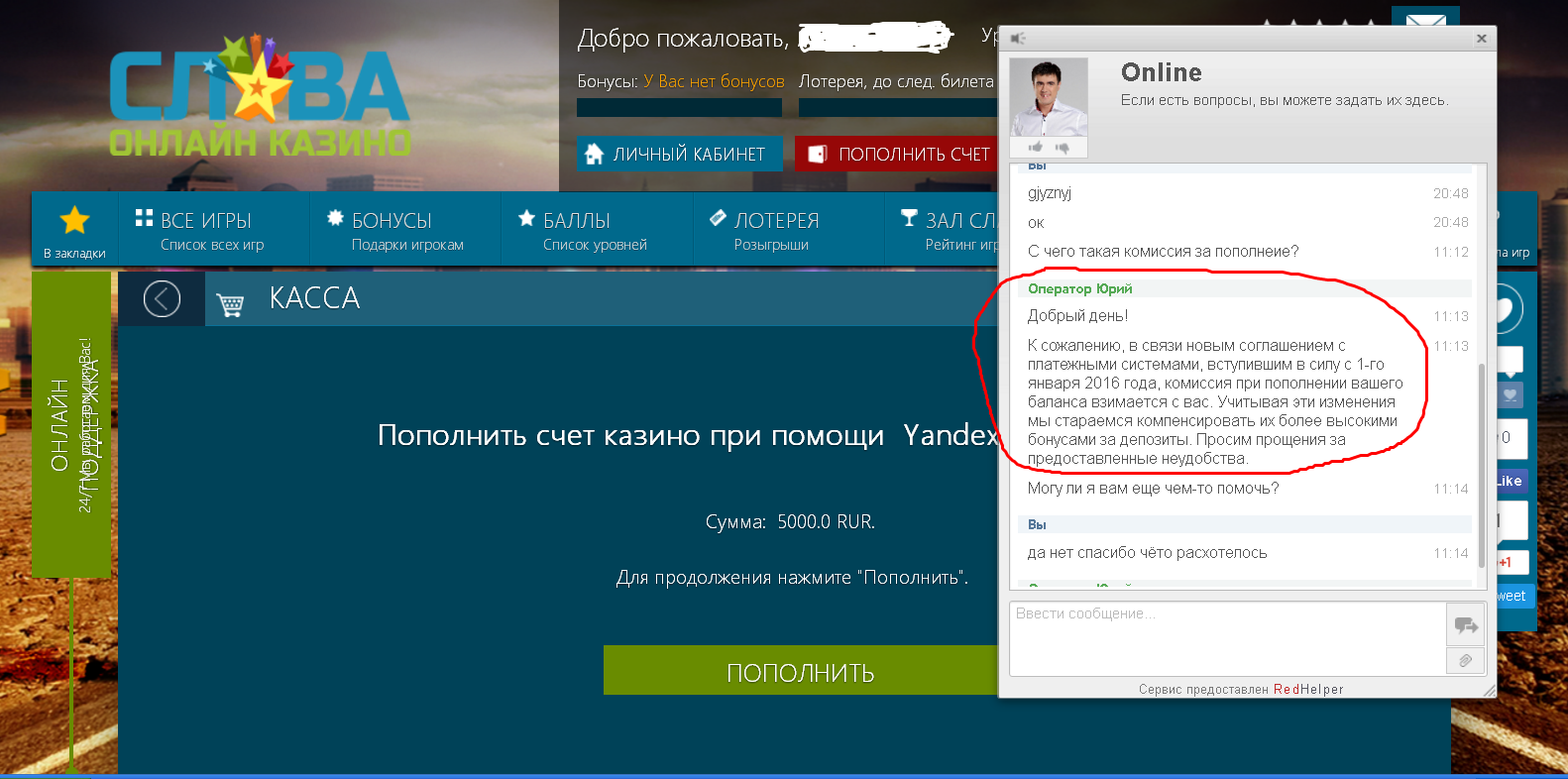Click the Google +1 share button

[x=1511, y=562]
